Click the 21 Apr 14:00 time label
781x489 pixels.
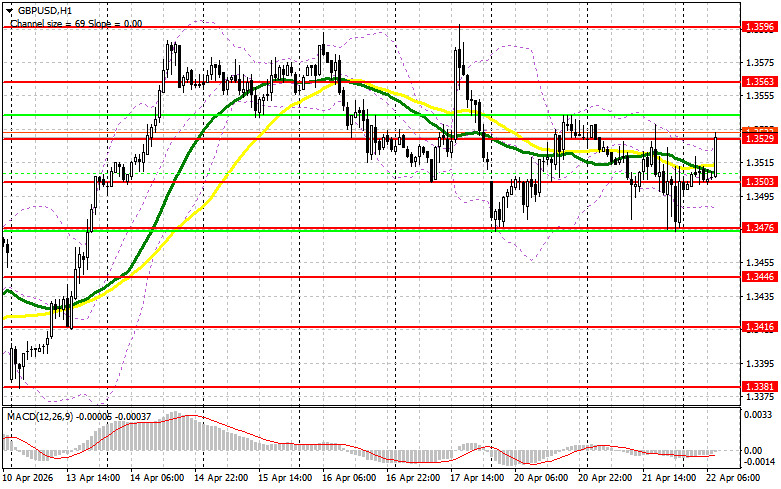pyautogui.click(x=669, y=478)
